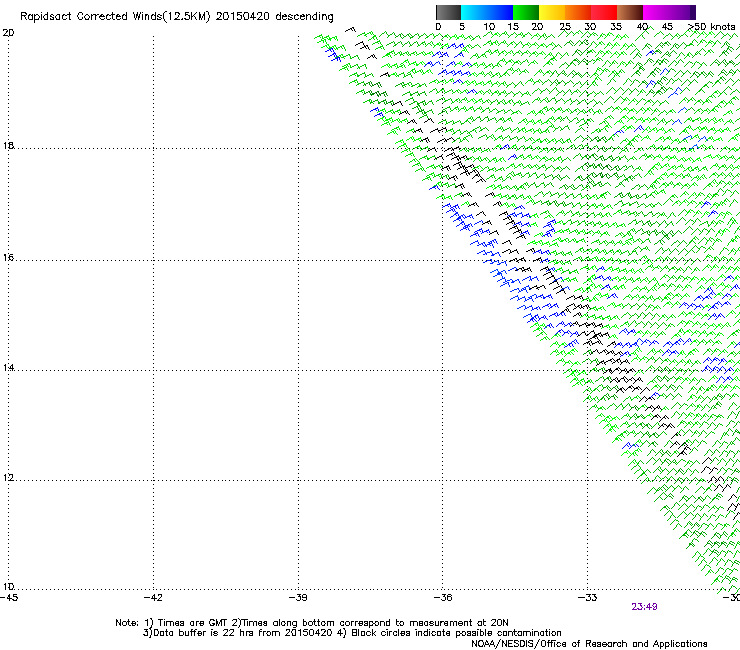Click the latitude label '10' on left axis
The width and height of the screenshot is (740, 650).
pos(8,586)
